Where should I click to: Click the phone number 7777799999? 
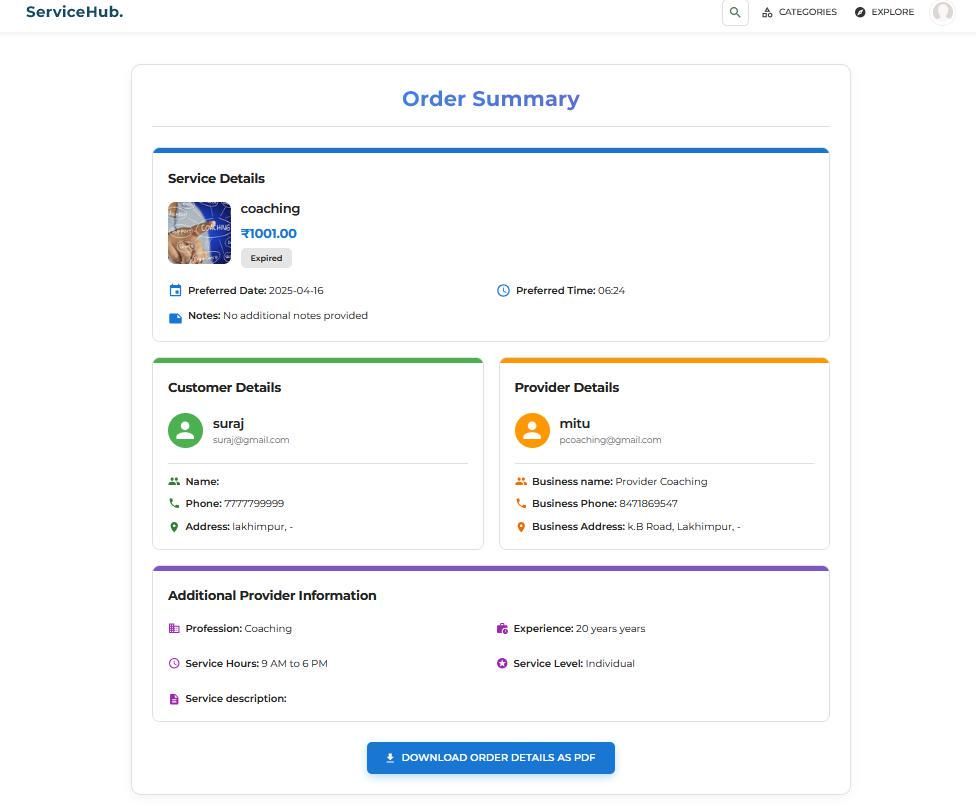254,504
